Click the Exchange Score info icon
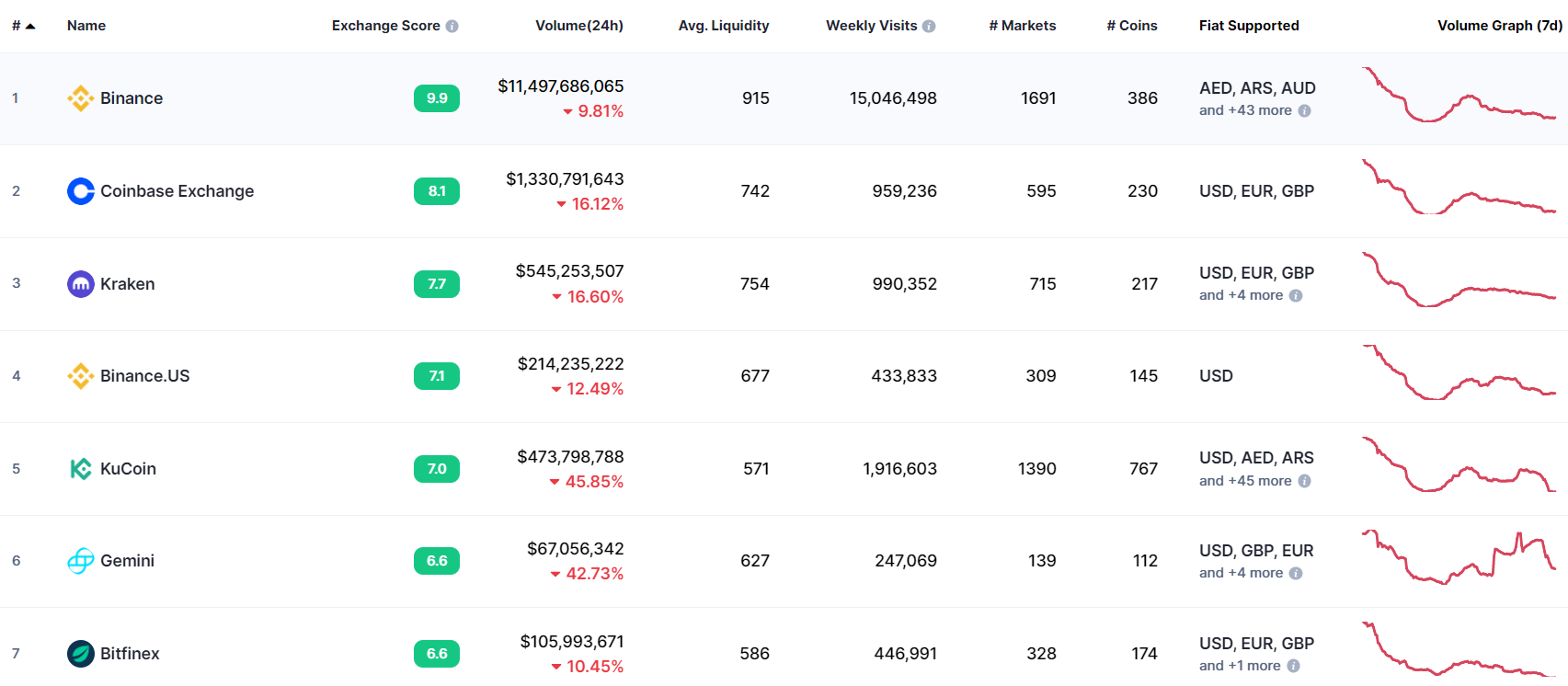 (x=452, y=26)
